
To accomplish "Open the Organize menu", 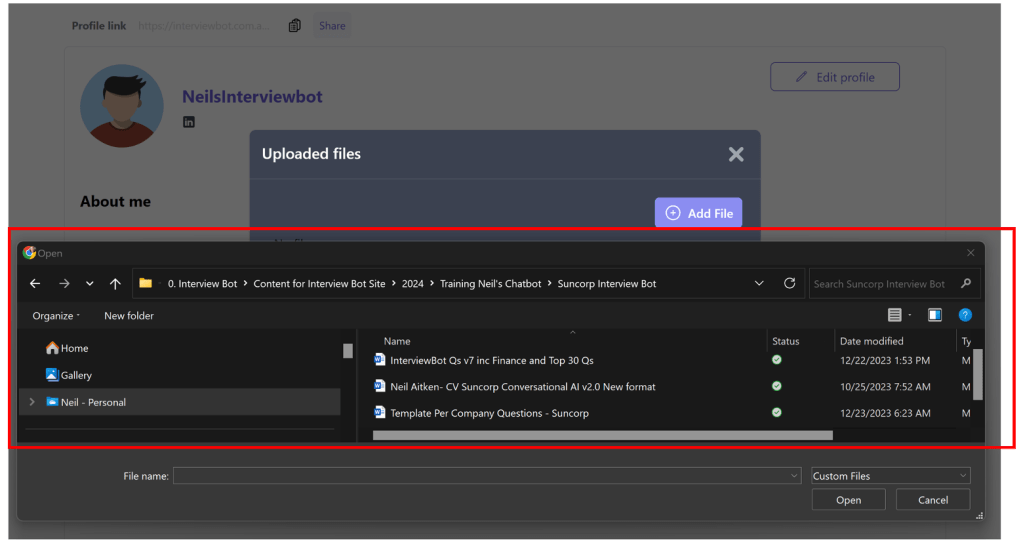I will [x=56, y=316].
